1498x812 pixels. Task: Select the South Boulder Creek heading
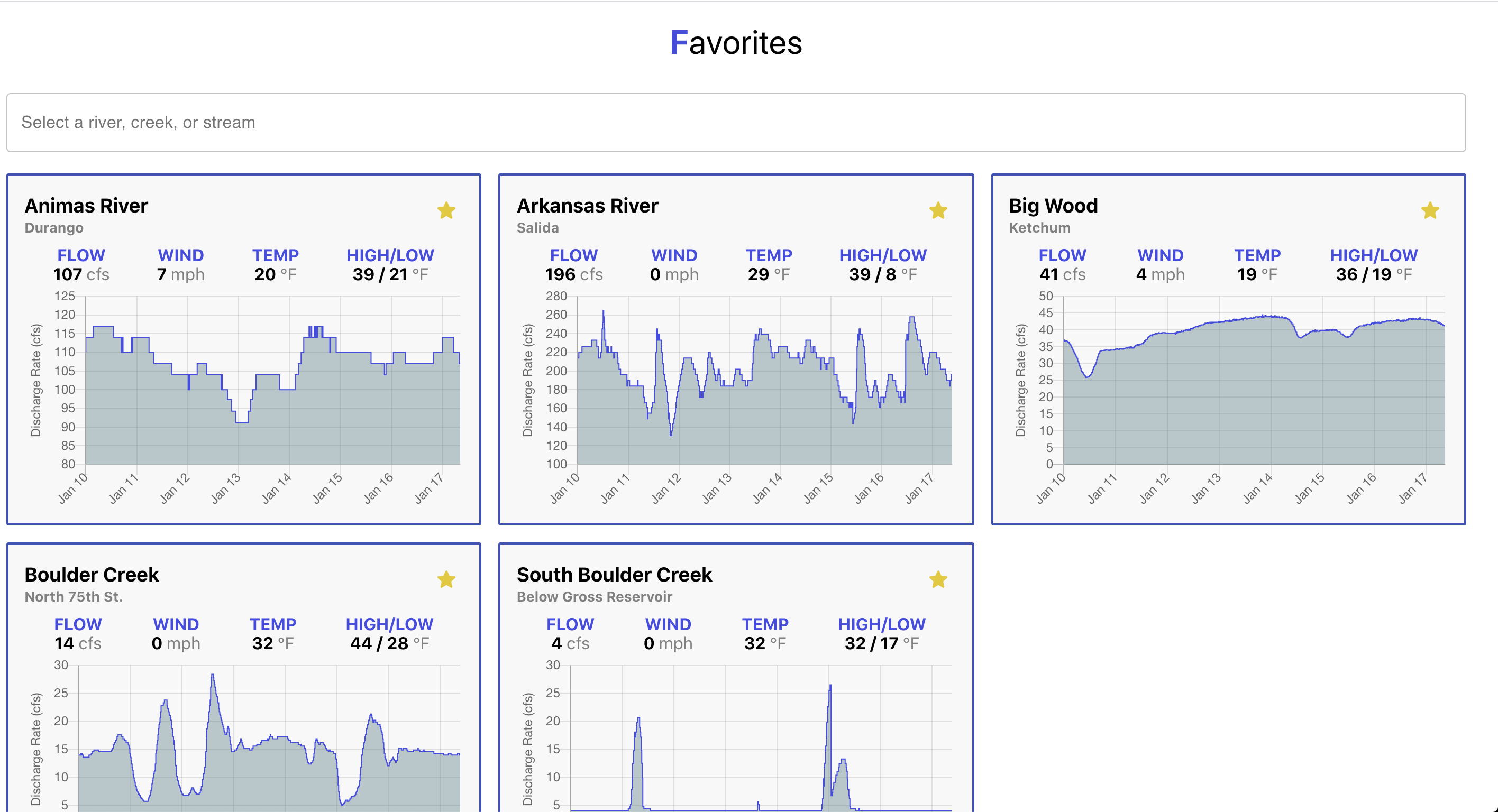614,575
